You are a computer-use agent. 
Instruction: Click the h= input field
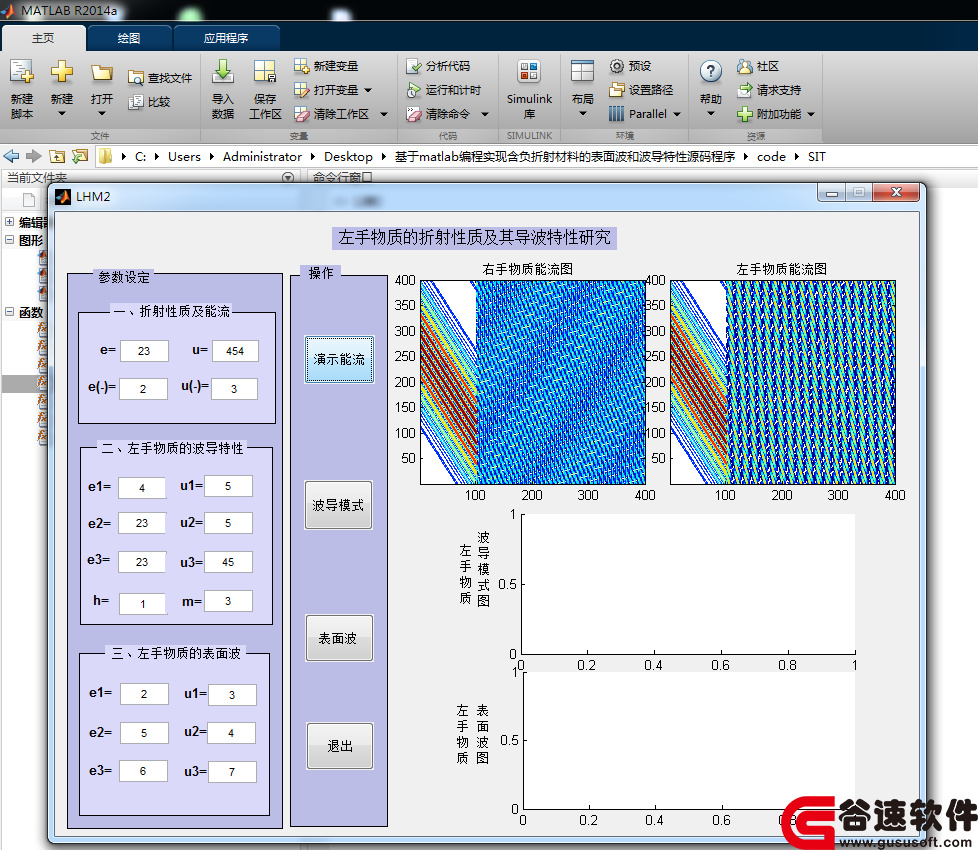click(x=143, y=604)
